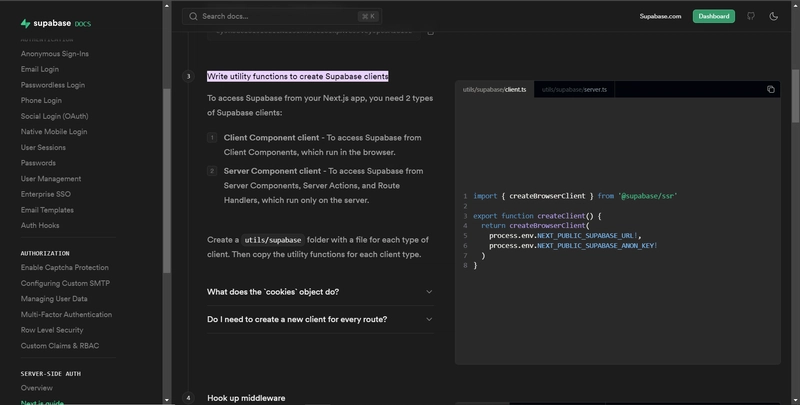Image resolution: width=800 pixels, height=405 pixels.
Task: Open Auth Hooks docs
Action: click(40, 225)
